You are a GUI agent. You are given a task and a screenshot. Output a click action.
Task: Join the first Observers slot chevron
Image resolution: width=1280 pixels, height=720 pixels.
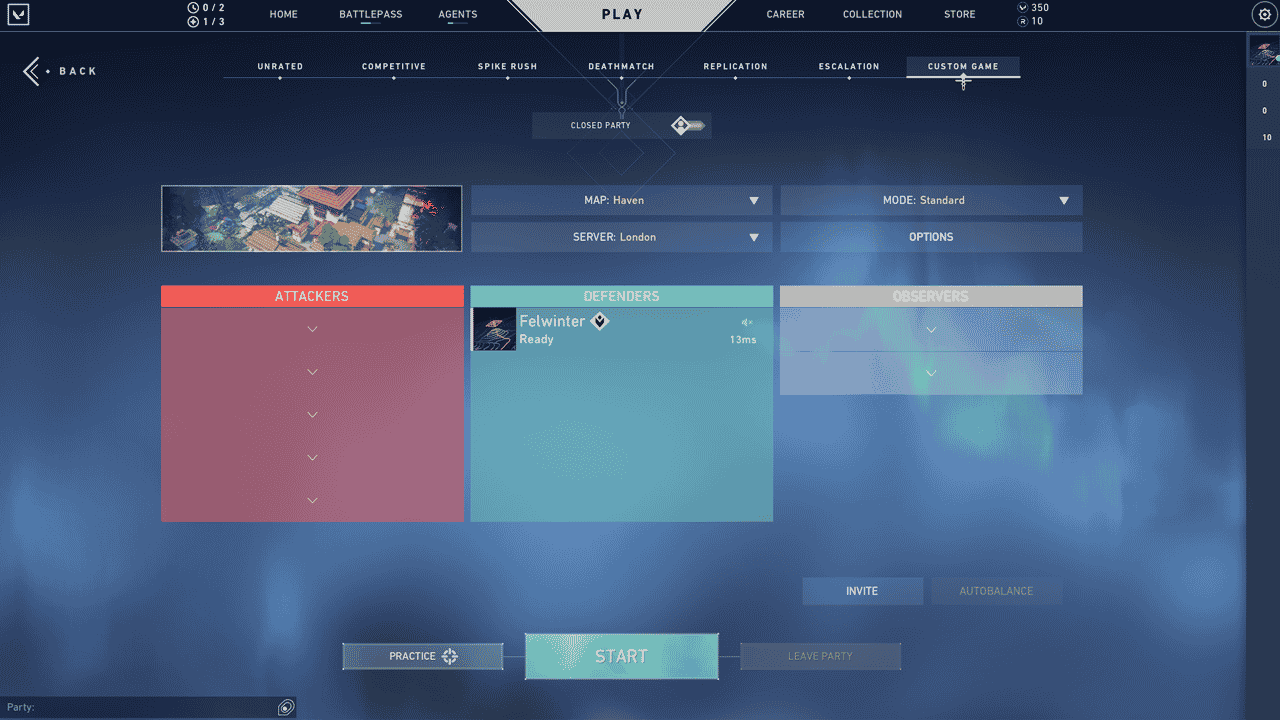(931, 329)
